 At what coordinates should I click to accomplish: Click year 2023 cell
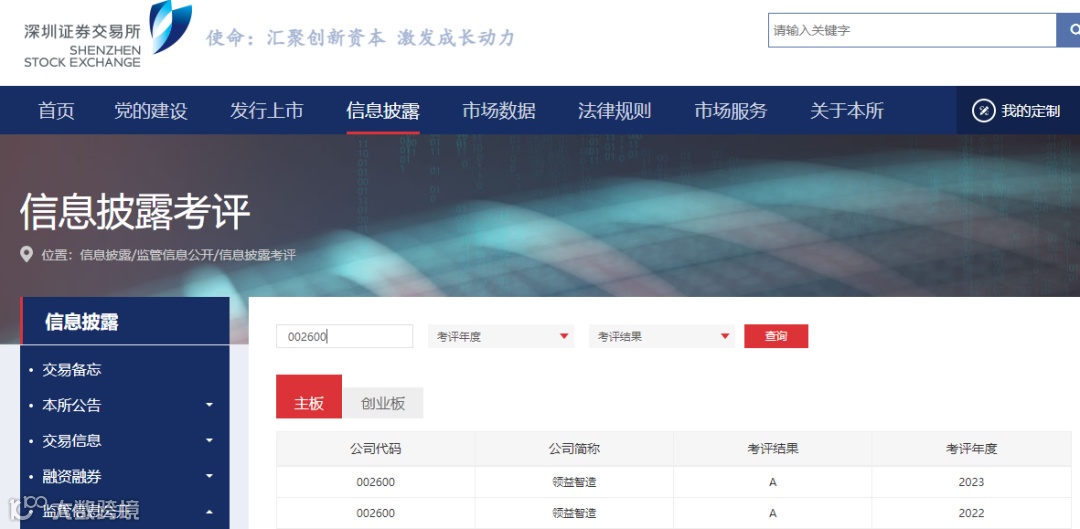[x=971, y=482]
